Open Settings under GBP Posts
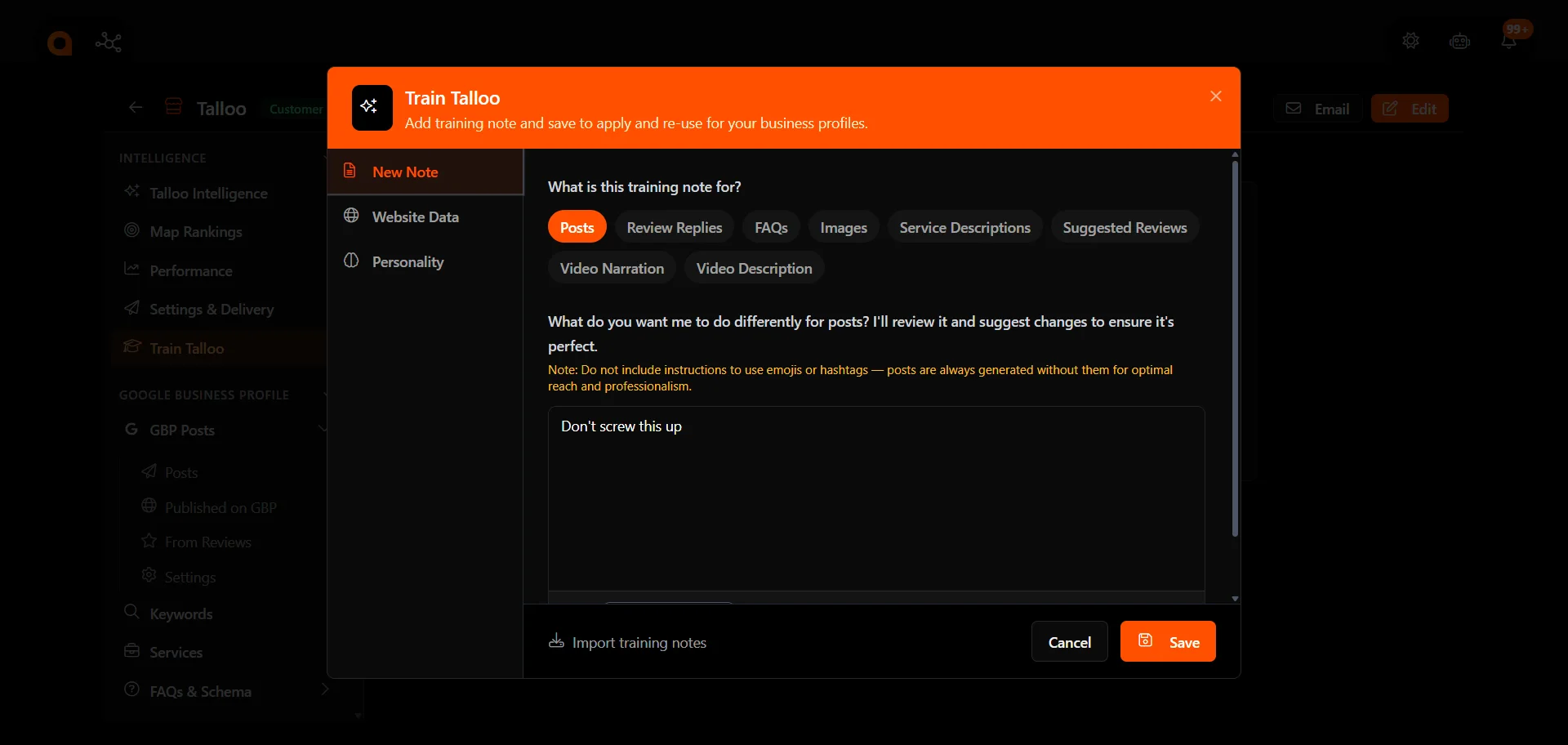Screen dimensions: 1568x745 point(190,577)
